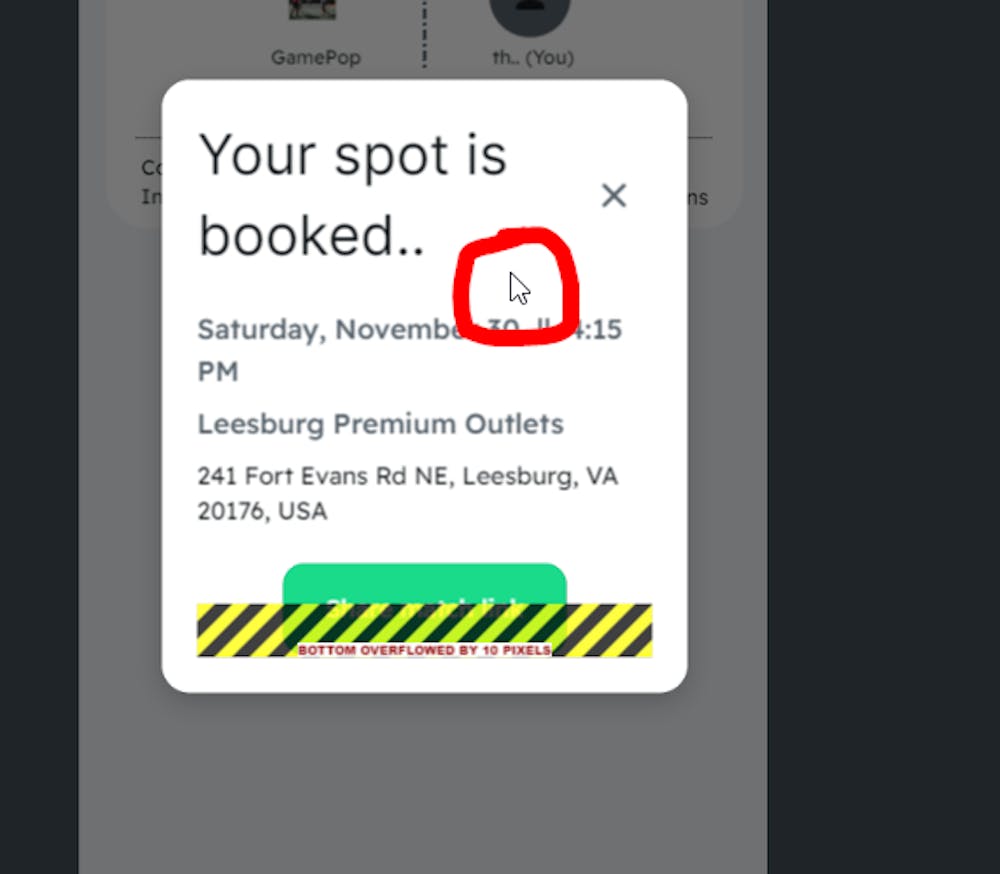Click the '20176, USA' postal code line
The width and height of the screenshot is (1000, 874).
click(262, 511)
